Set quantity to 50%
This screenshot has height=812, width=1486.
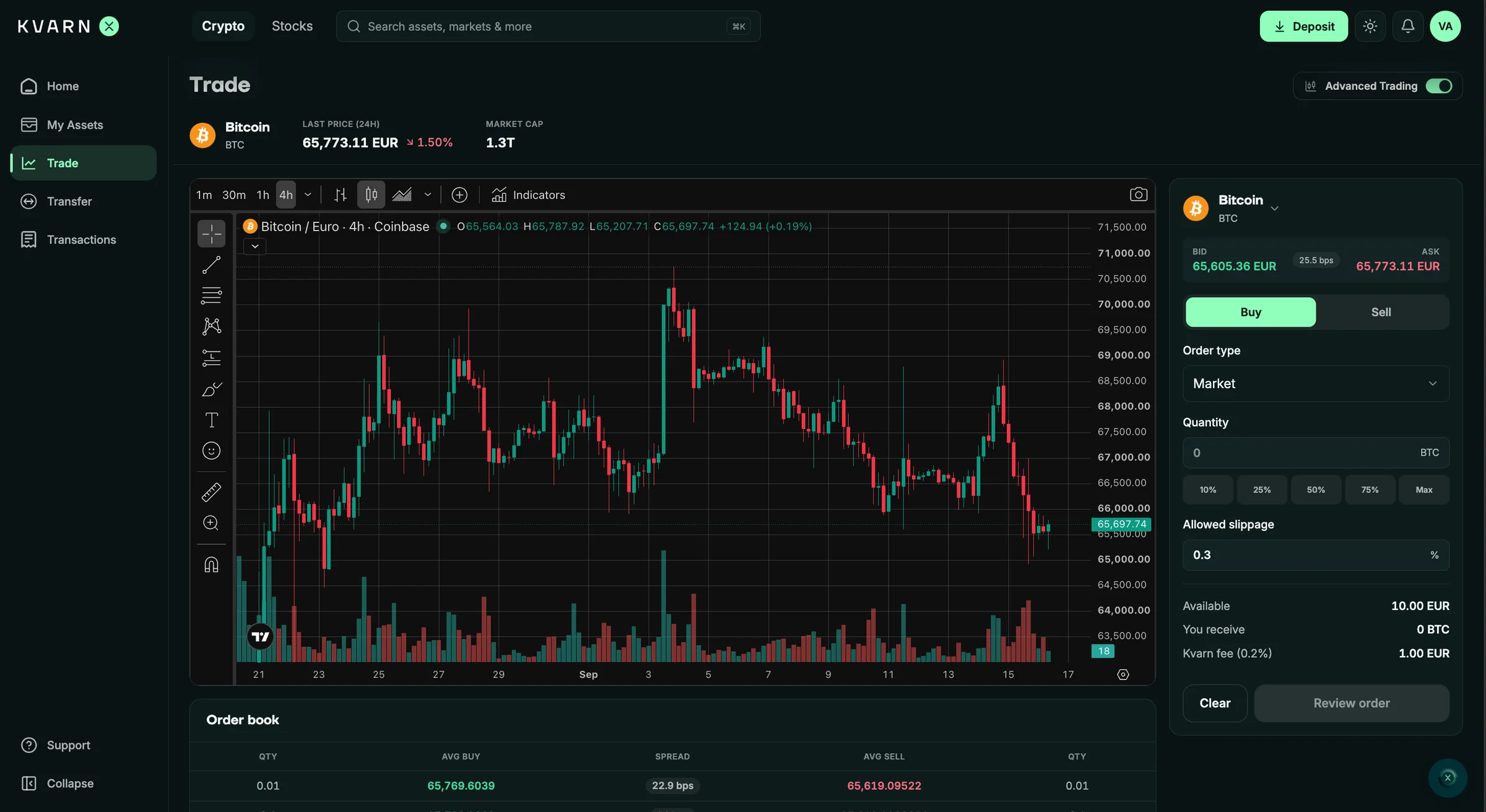point(1316,490)
